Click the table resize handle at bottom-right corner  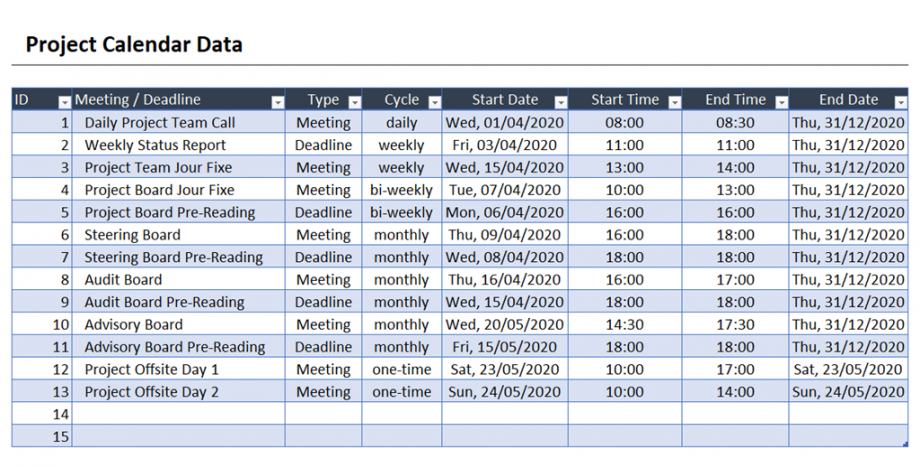pos(904,443)
